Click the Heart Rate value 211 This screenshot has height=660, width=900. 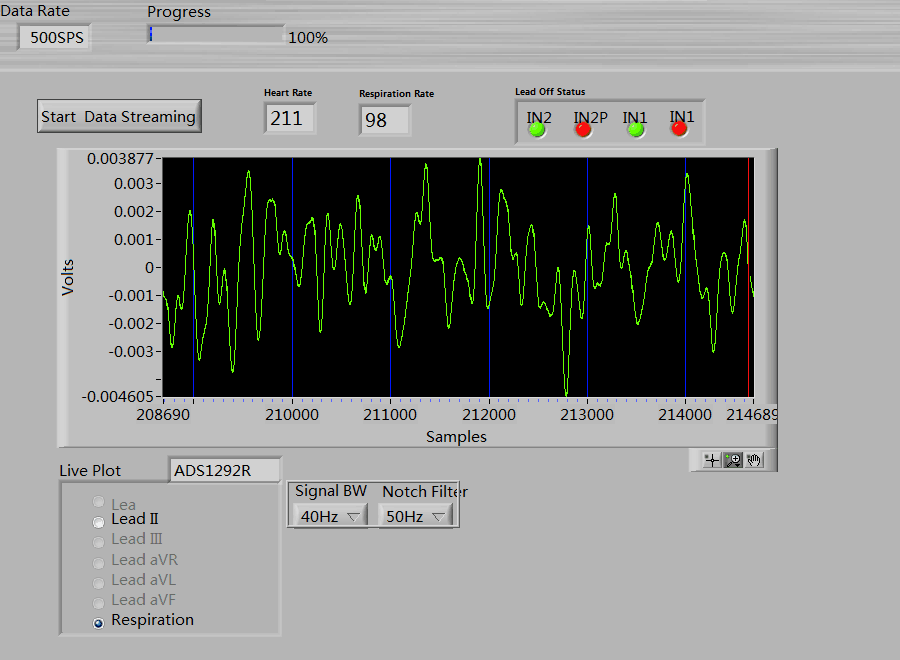point(289,118)
